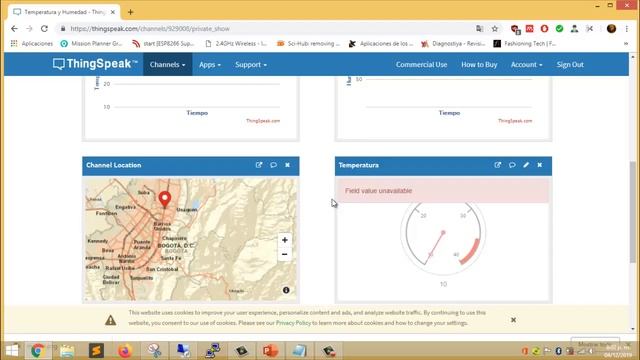Open PowerPoint from the taskbar

click(x=270, y=351)
